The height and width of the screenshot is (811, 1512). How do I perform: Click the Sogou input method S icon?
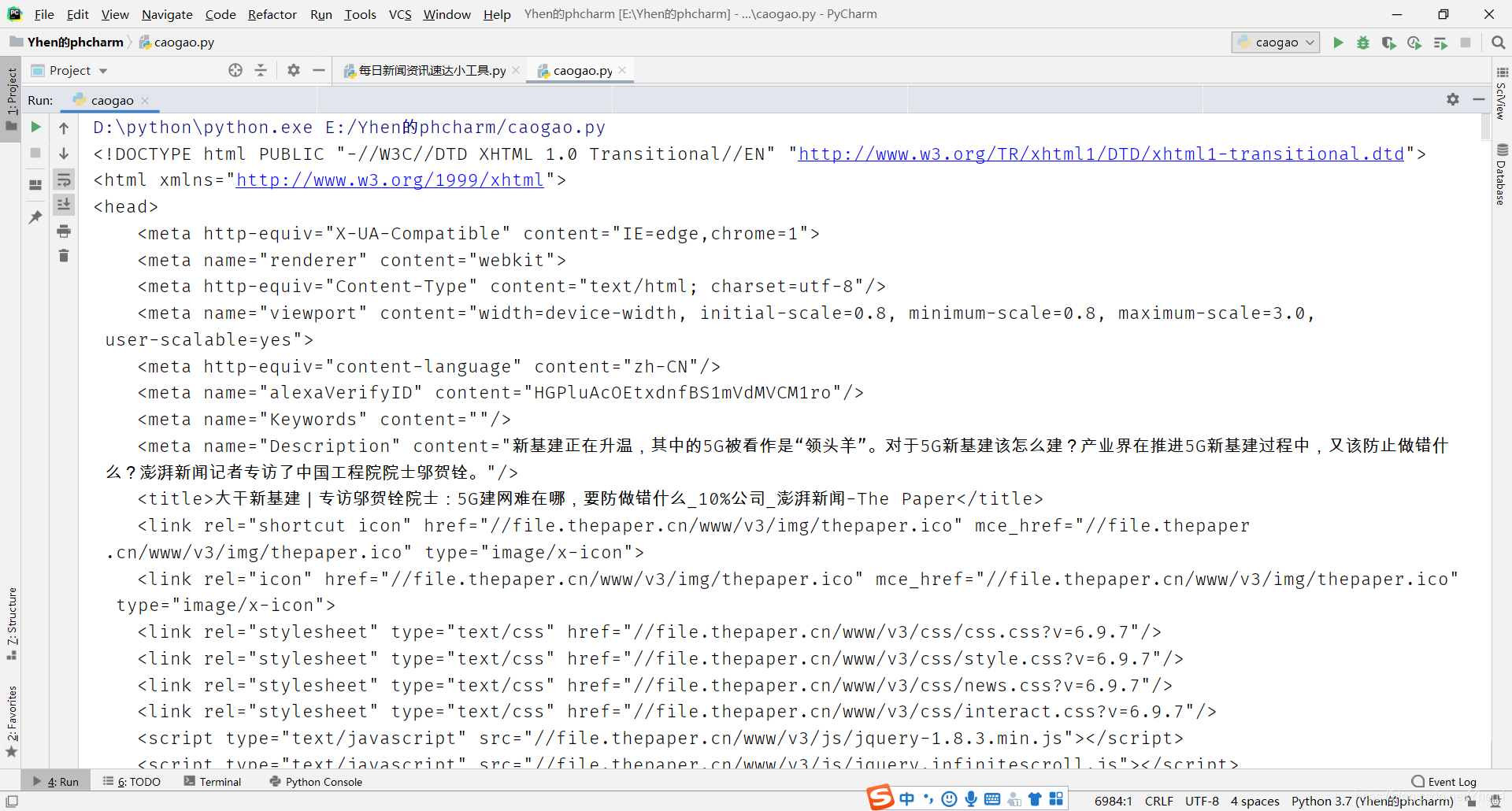tap(880, 798)
